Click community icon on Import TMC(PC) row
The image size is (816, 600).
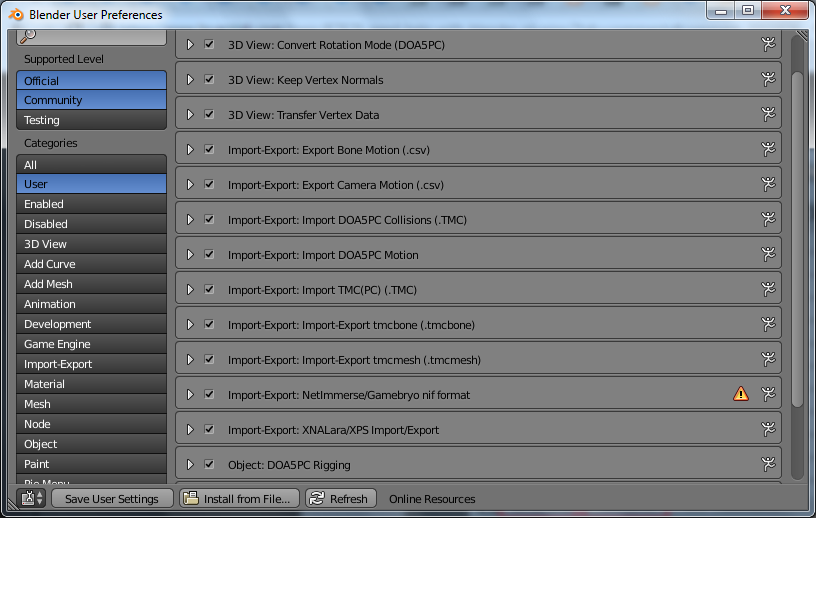768,289
